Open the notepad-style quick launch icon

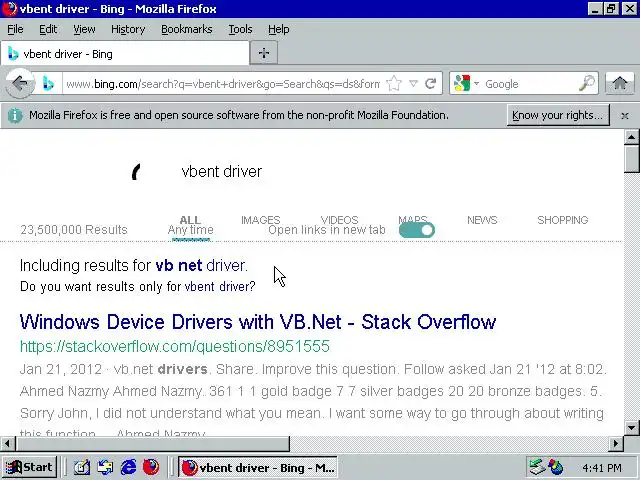[82, 467]
